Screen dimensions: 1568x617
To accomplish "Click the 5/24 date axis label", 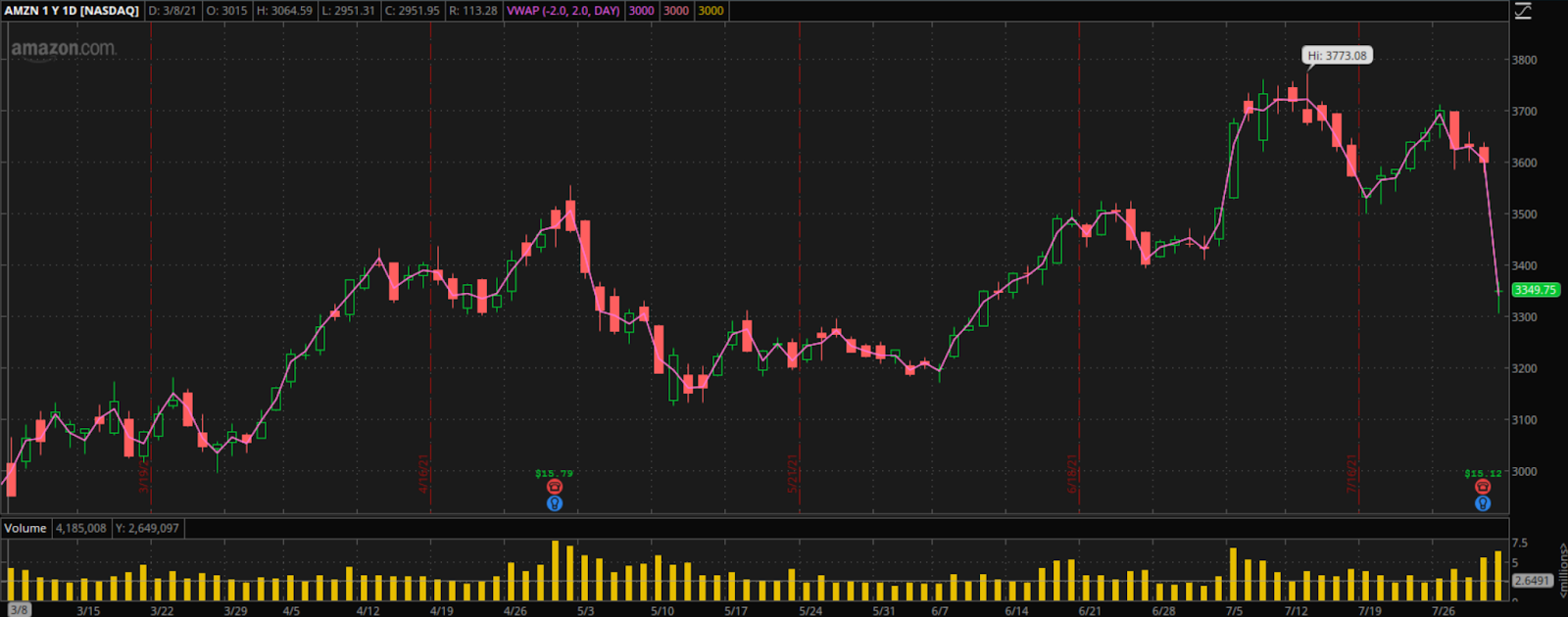I will click(810, 610).
